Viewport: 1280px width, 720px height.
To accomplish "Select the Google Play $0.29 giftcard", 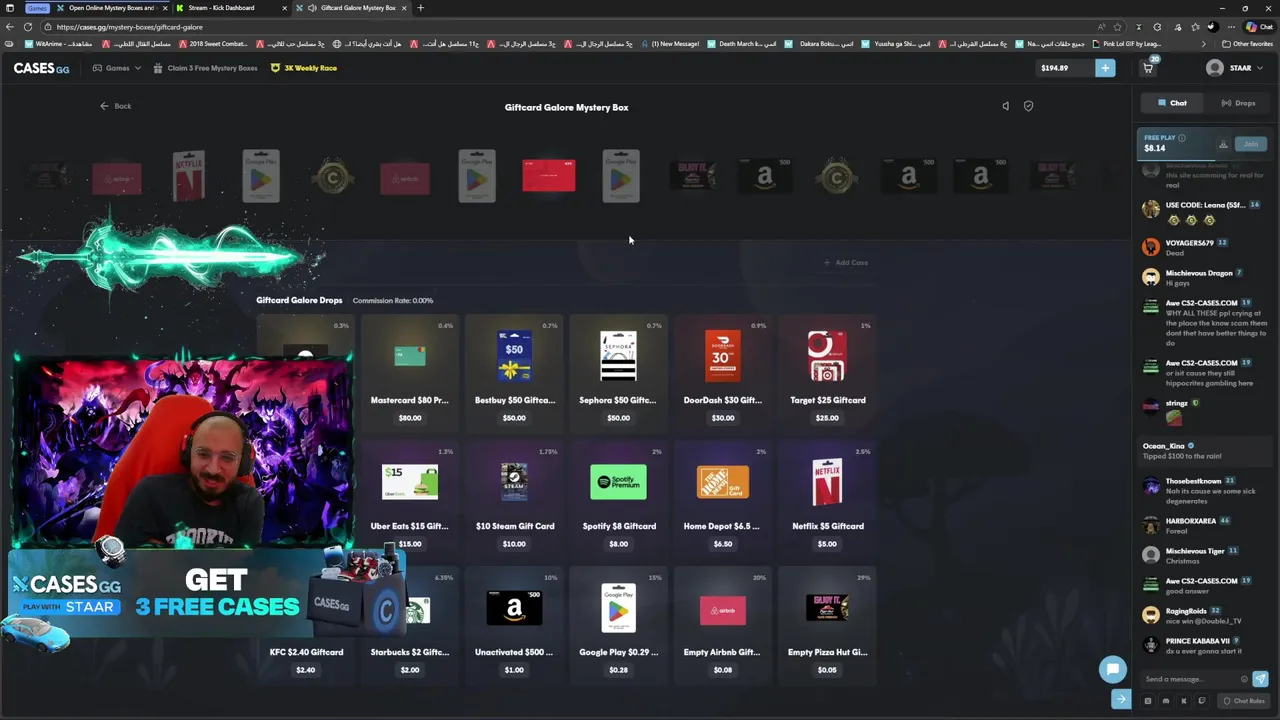I will 618,624.
